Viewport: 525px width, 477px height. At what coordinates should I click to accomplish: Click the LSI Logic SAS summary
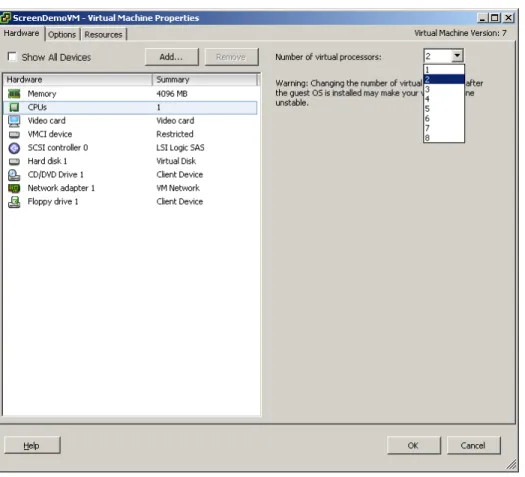(x=180, y=148)
